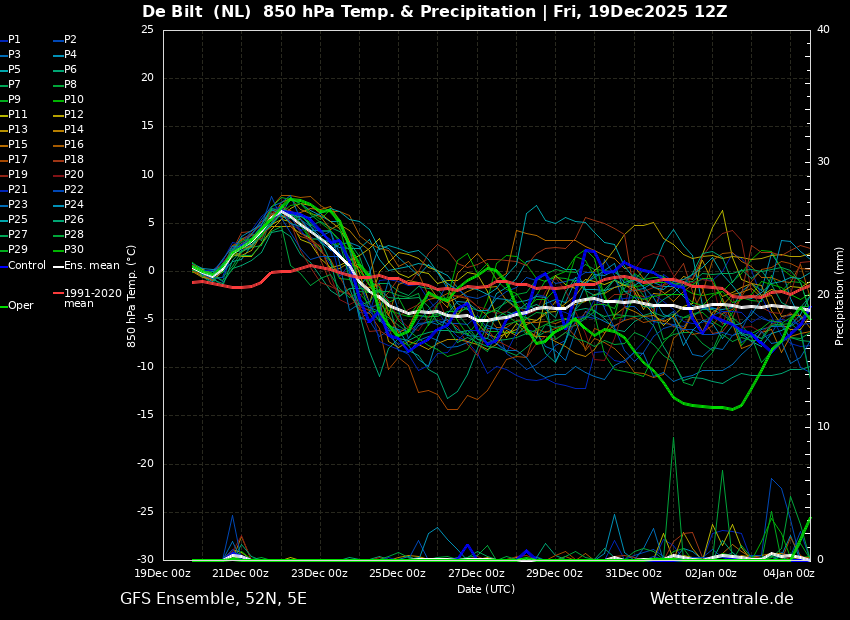Click the 29Dec 00z date label
The width and height of the screenshot is (850, 620).
point(555,573)
